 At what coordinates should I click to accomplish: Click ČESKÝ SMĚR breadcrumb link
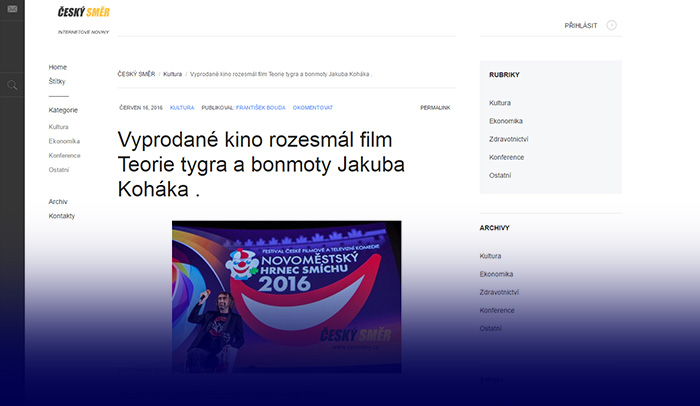pyautogui.click(x=136, y=74)
